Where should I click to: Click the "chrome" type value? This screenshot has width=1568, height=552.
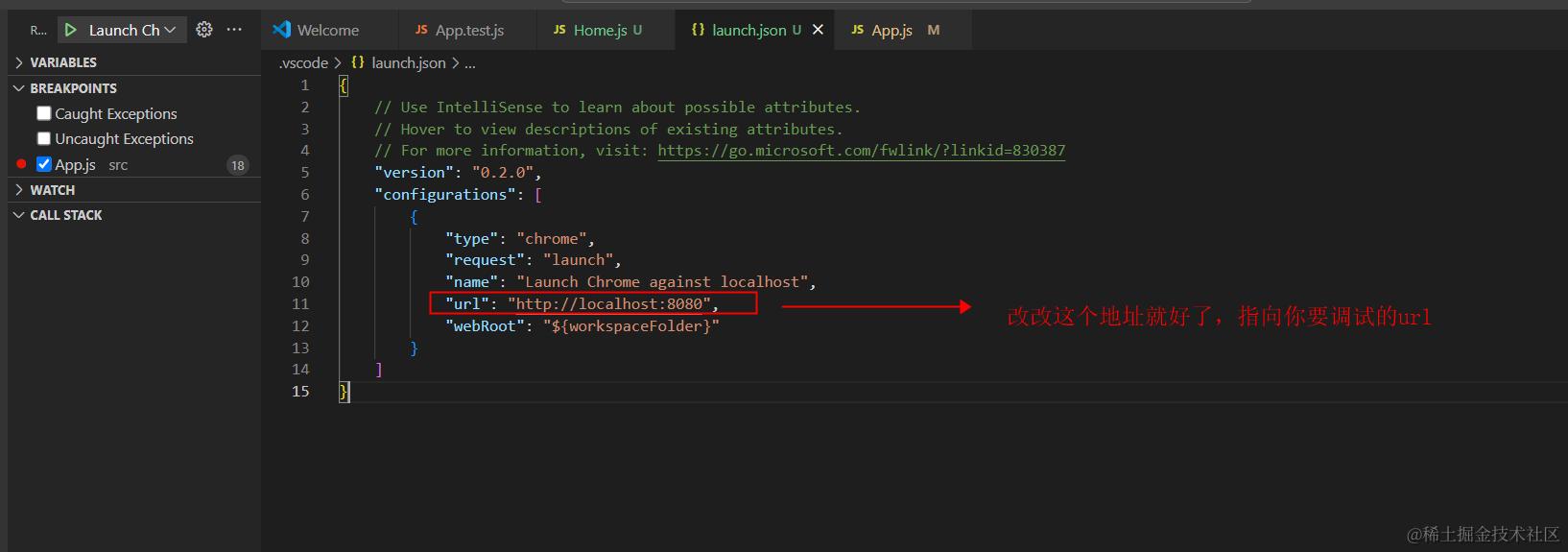pos(551,239)
